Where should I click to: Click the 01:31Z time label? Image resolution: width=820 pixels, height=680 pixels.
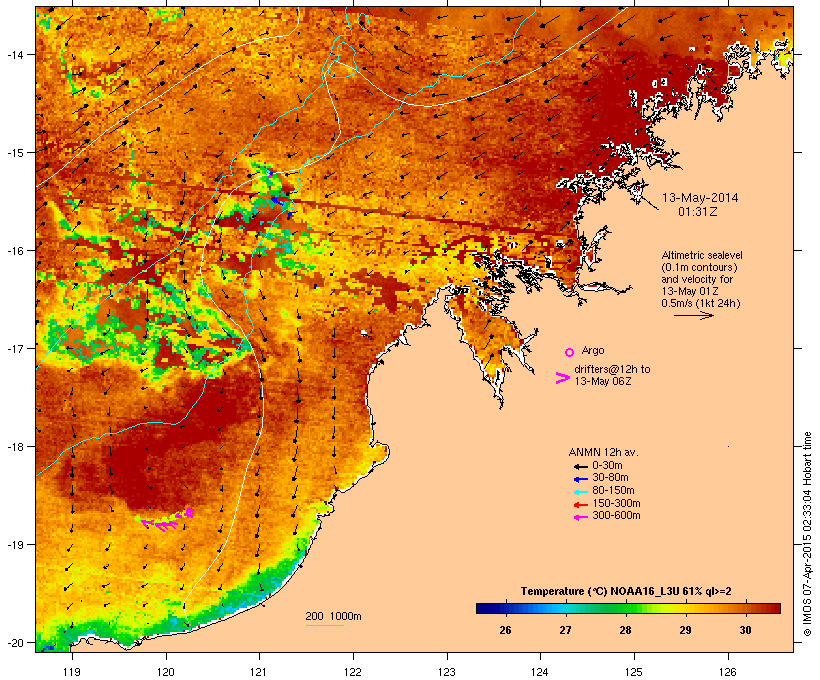tap(698, 212)
